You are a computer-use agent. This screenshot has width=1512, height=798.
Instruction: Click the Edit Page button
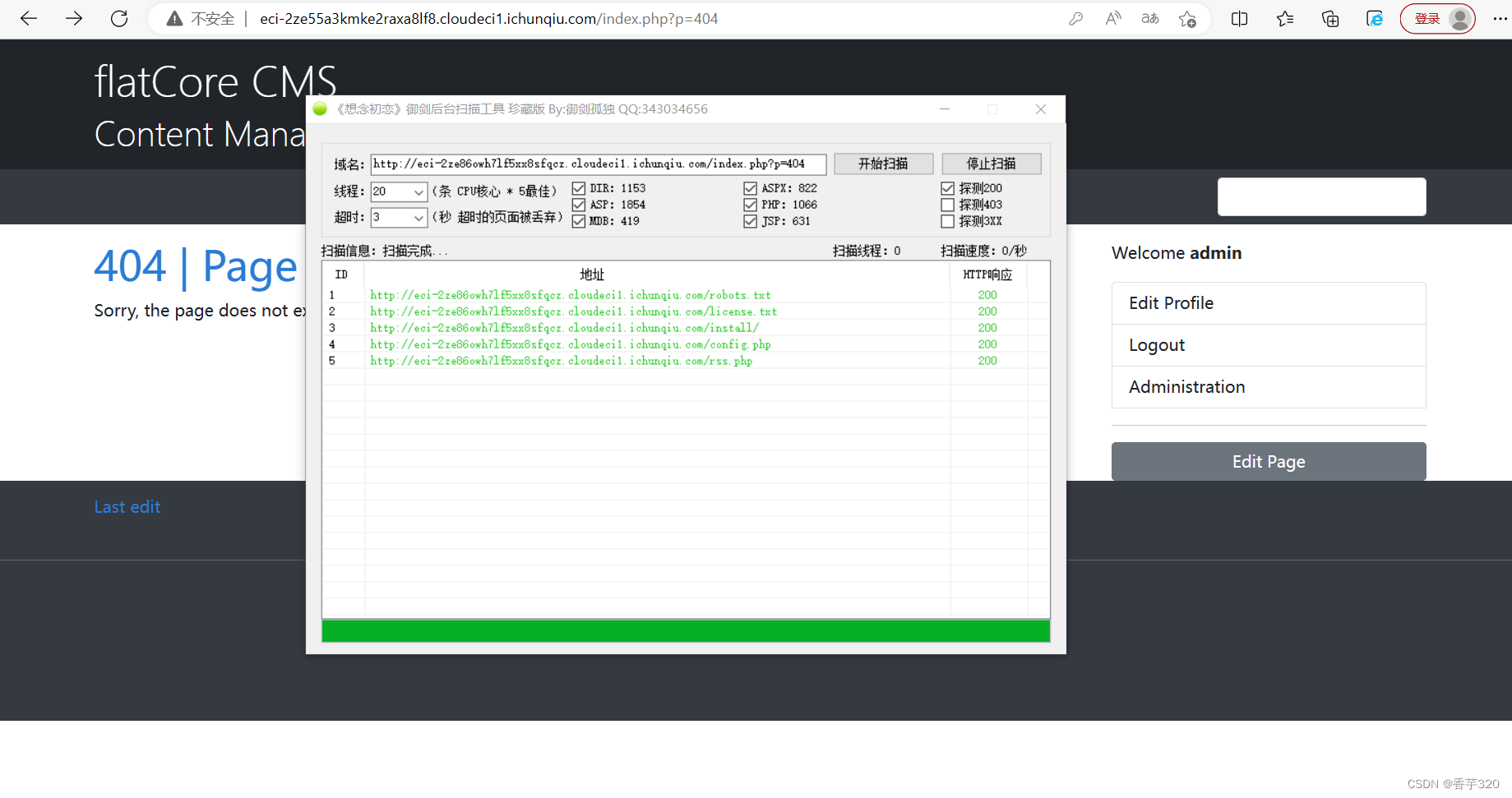tap(1269, 462)
